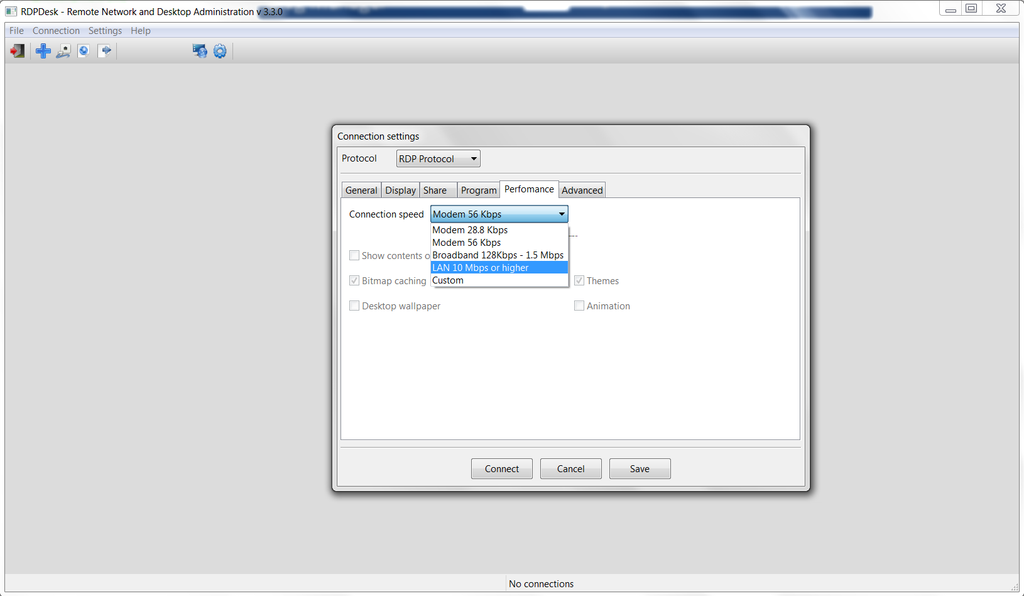Switch to the Advanced tab
This screenshot has height=596, width=1024.
pos(582,189)
